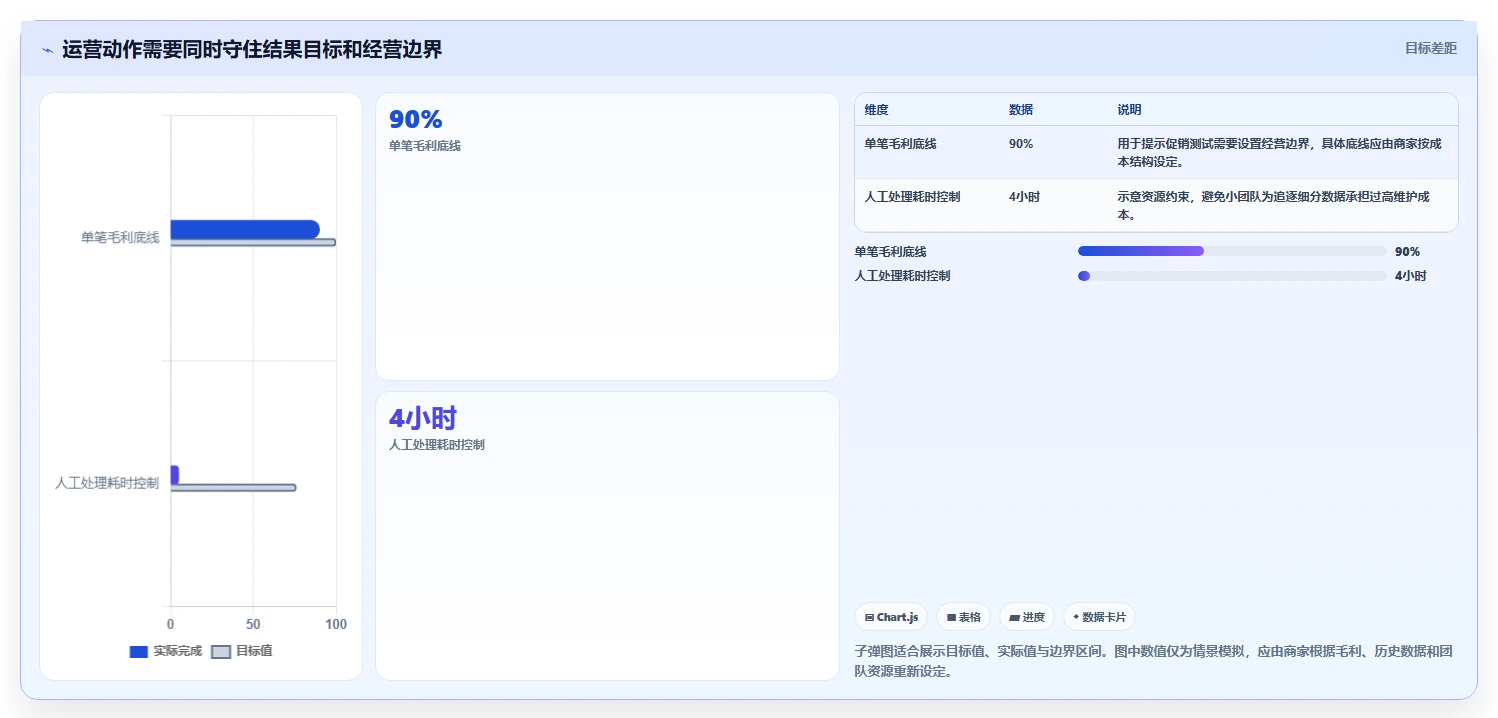Click the 运营动作 page title heading
The image size is (1498, 718).
tap(252, 49)
